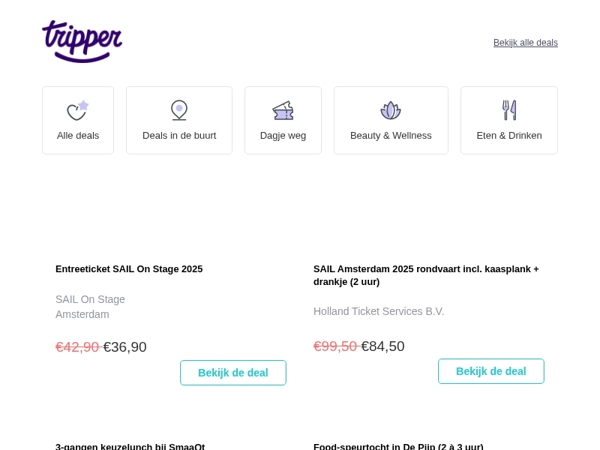The image size is (600, 450).
Task: Click the heart-star Alle deals icon
Action: tap(78, 111)
